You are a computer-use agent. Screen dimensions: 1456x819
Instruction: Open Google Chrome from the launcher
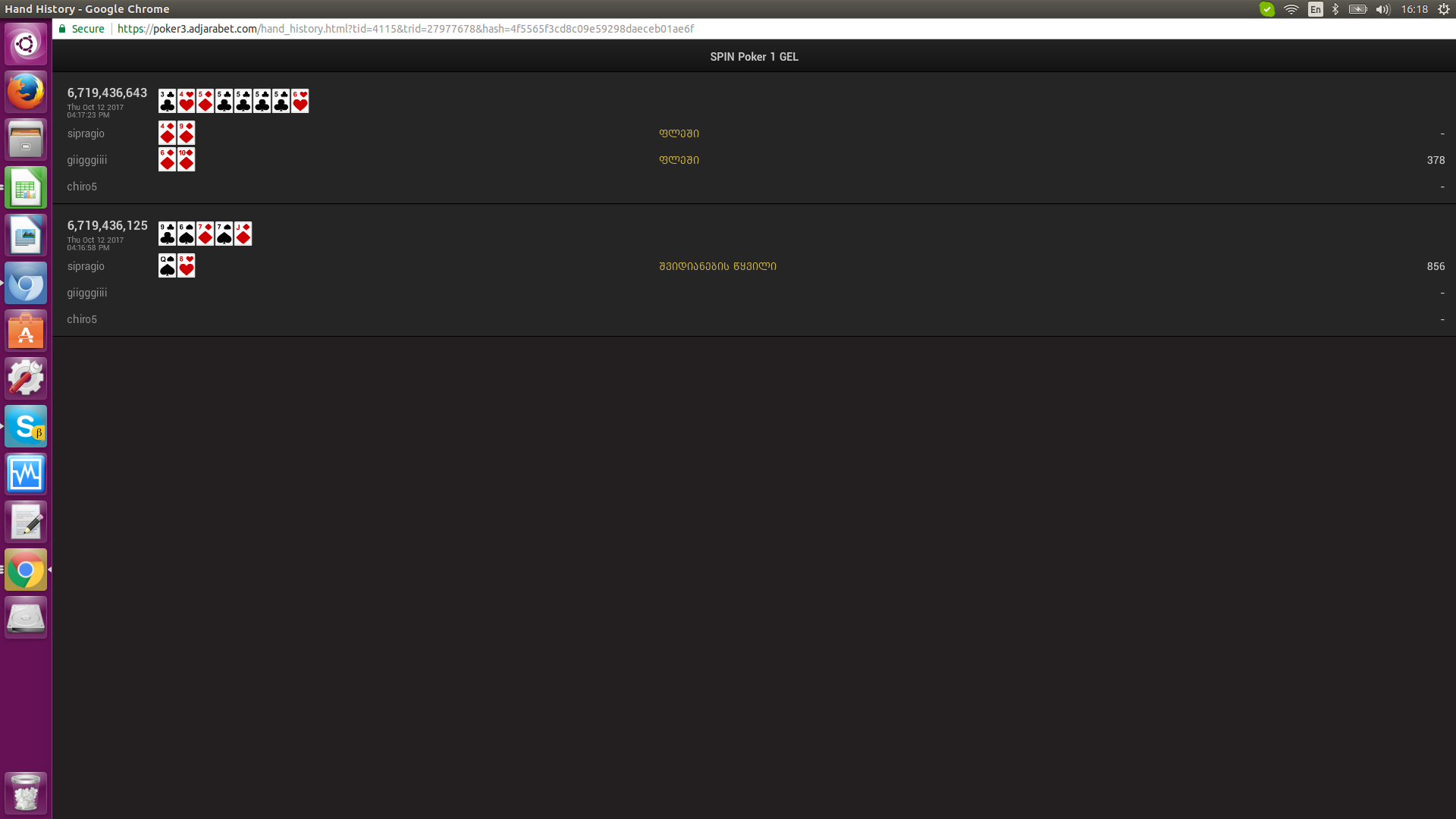point(26,570)
